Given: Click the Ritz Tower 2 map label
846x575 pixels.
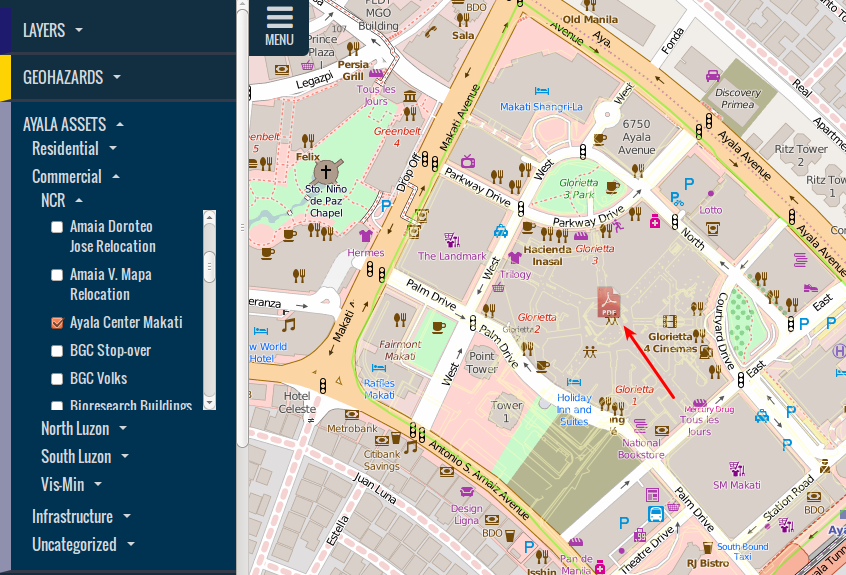Looking at the screenshot, I should (x=801, y=155).
